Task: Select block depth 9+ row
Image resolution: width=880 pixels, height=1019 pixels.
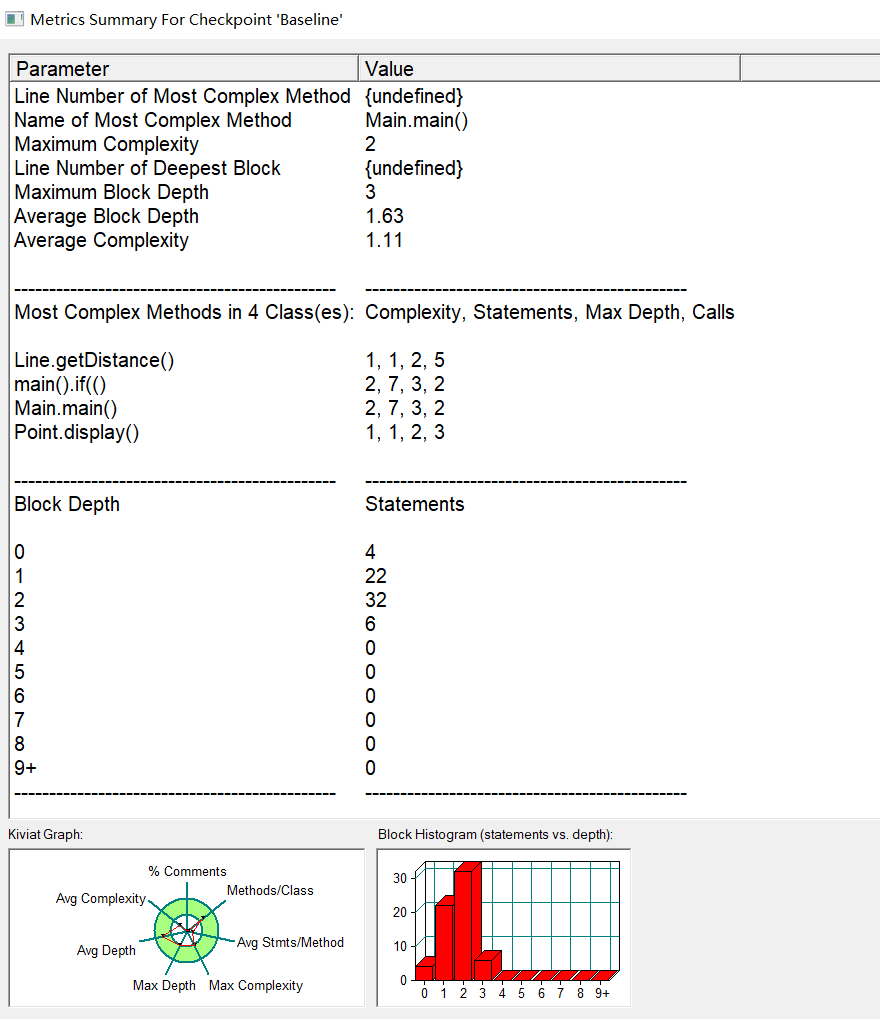Action: click(x=445, y=768)
